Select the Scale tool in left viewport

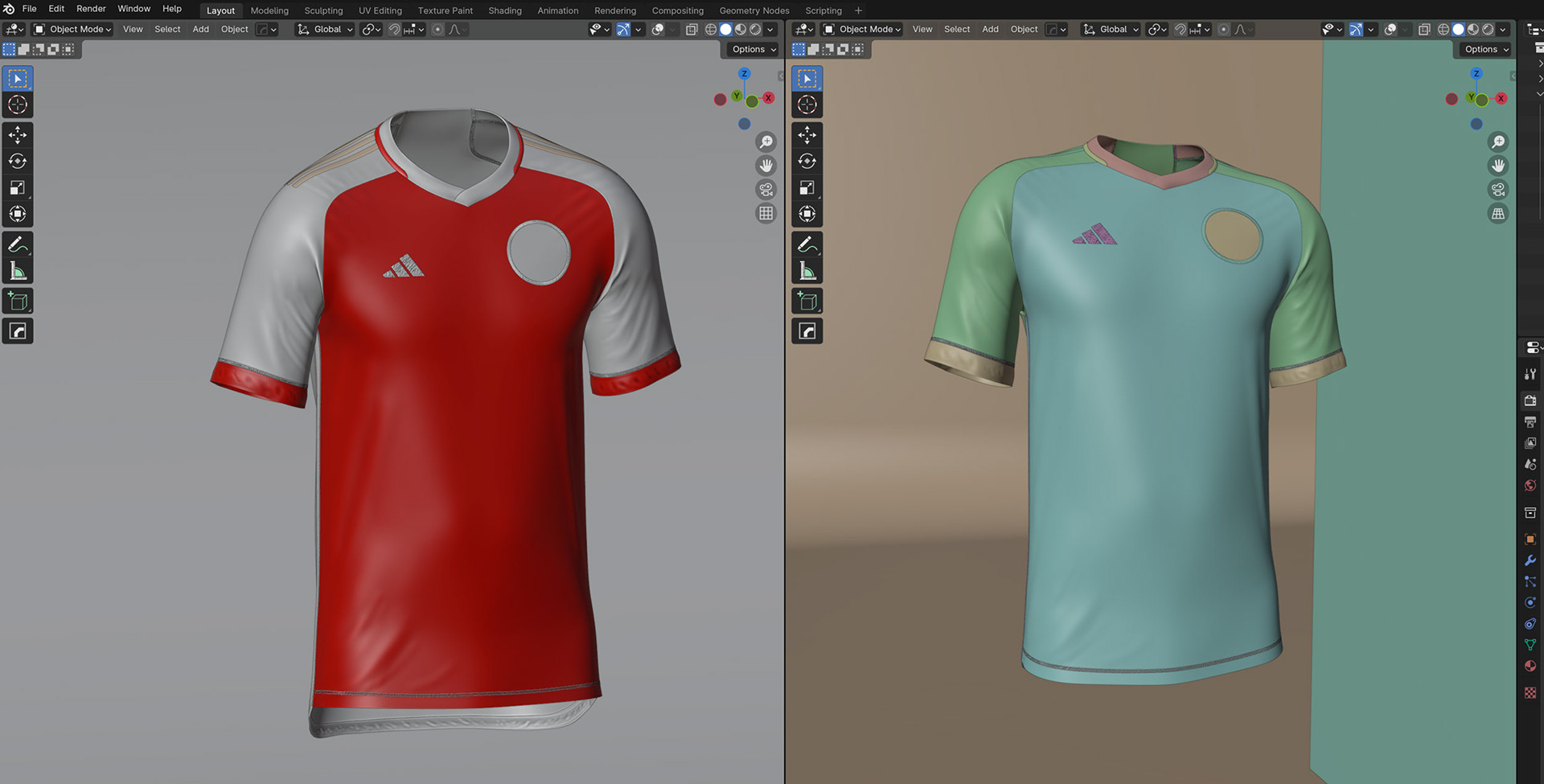pos(18,188)
